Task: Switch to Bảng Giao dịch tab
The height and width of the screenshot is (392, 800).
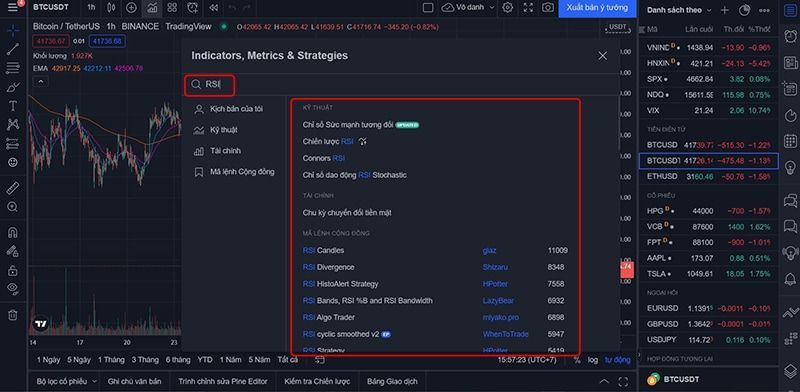Action: tap(392, 381)
